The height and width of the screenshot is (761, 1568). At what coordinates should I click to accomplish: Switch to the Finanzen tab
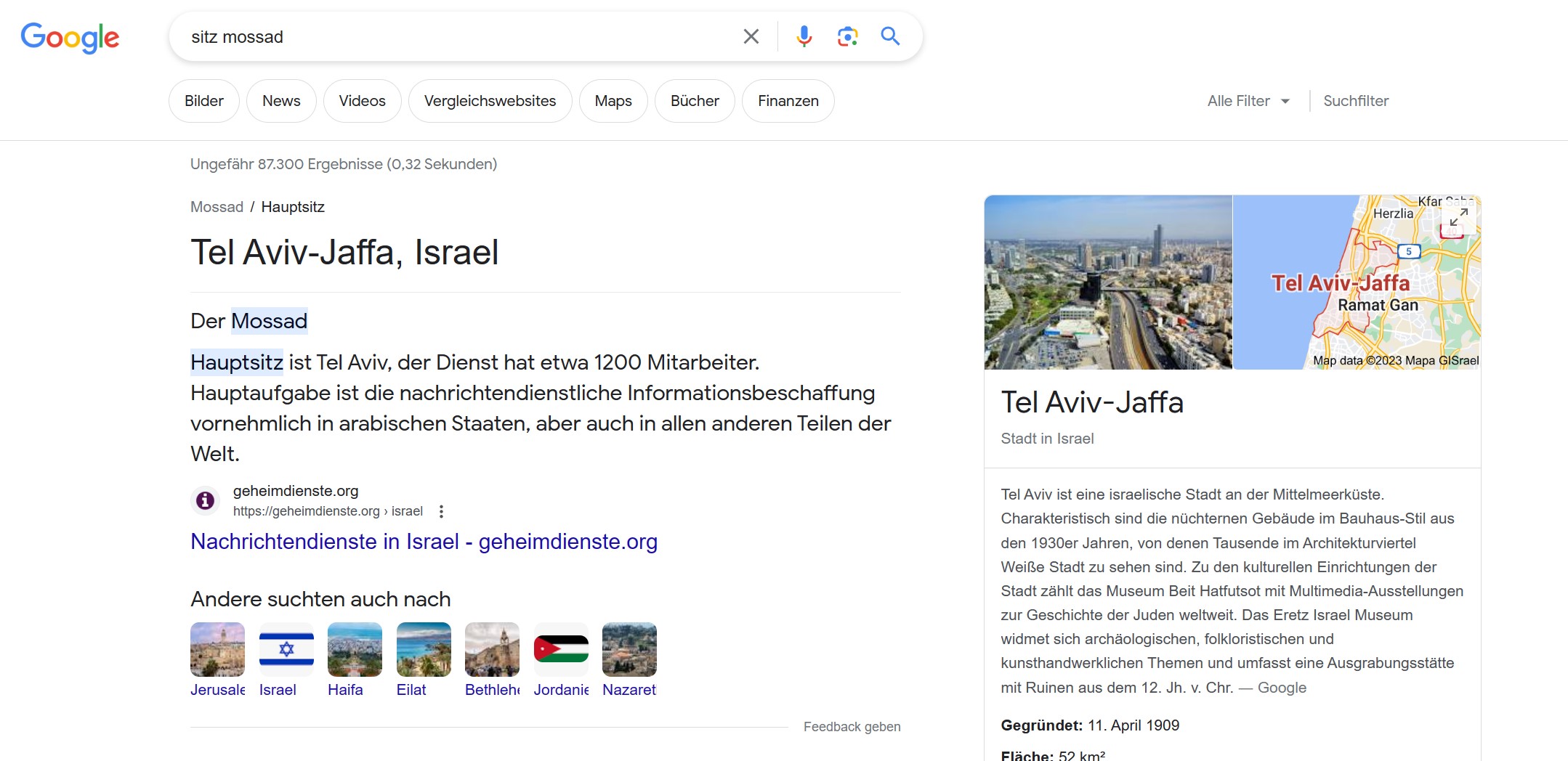point(788,101)
